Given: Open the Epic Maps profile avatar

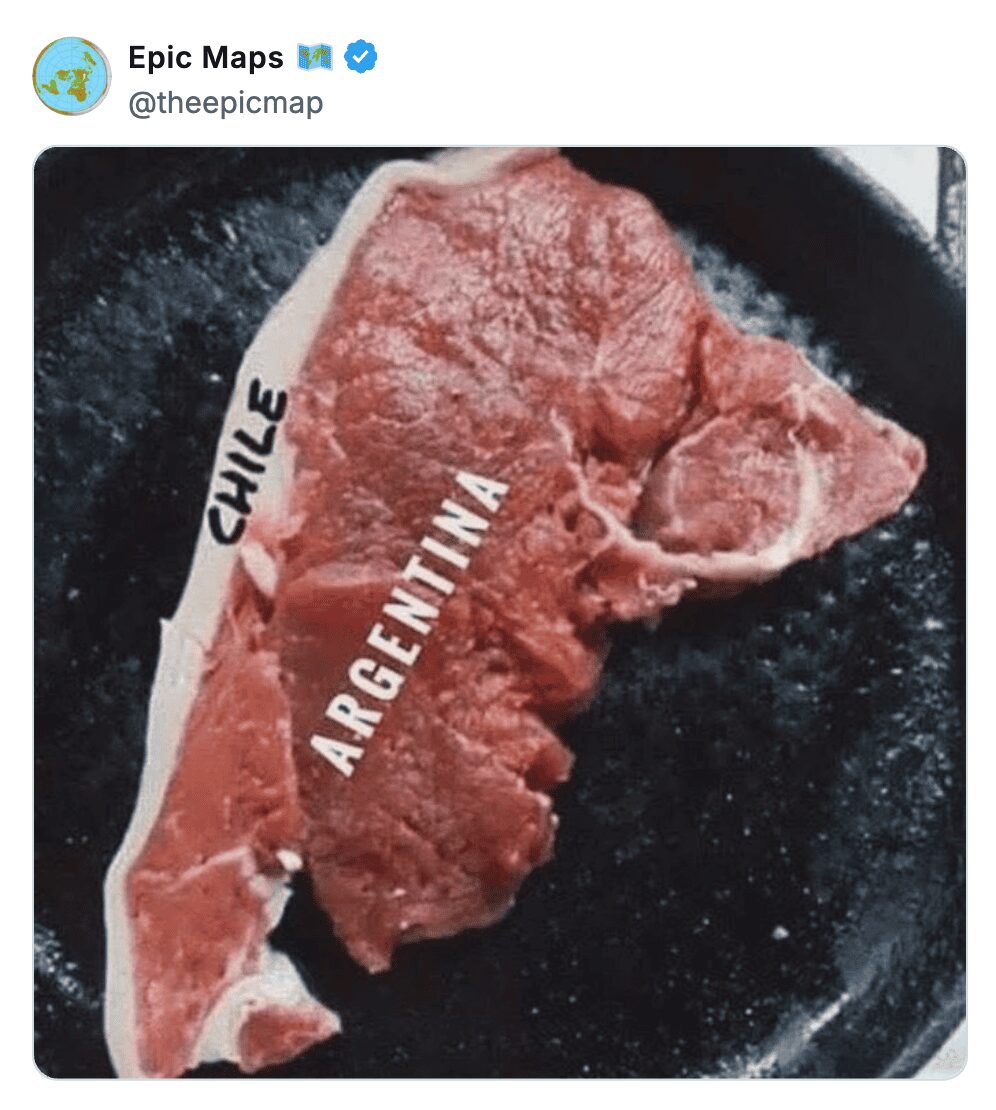Looking at the screenshot, I should click(71, 76).
